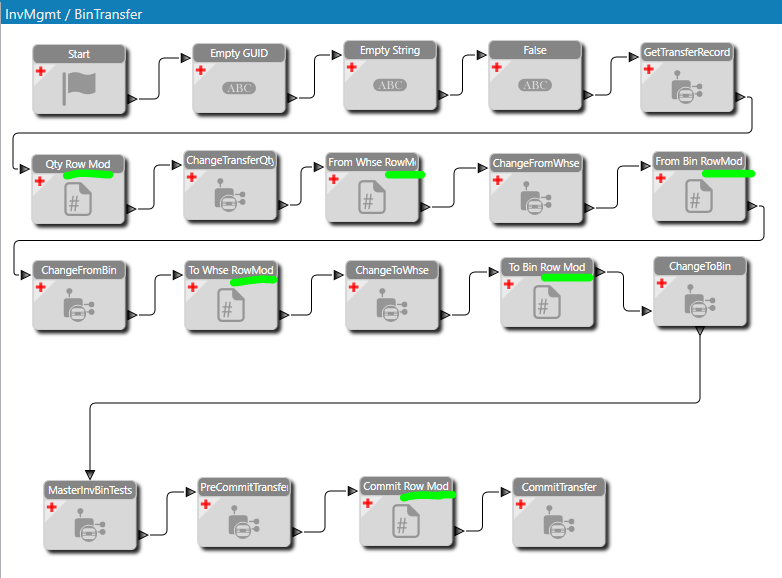Select the From Bin RowMod node title
This screenshot has width=782, height=578.
coord(699,161)
